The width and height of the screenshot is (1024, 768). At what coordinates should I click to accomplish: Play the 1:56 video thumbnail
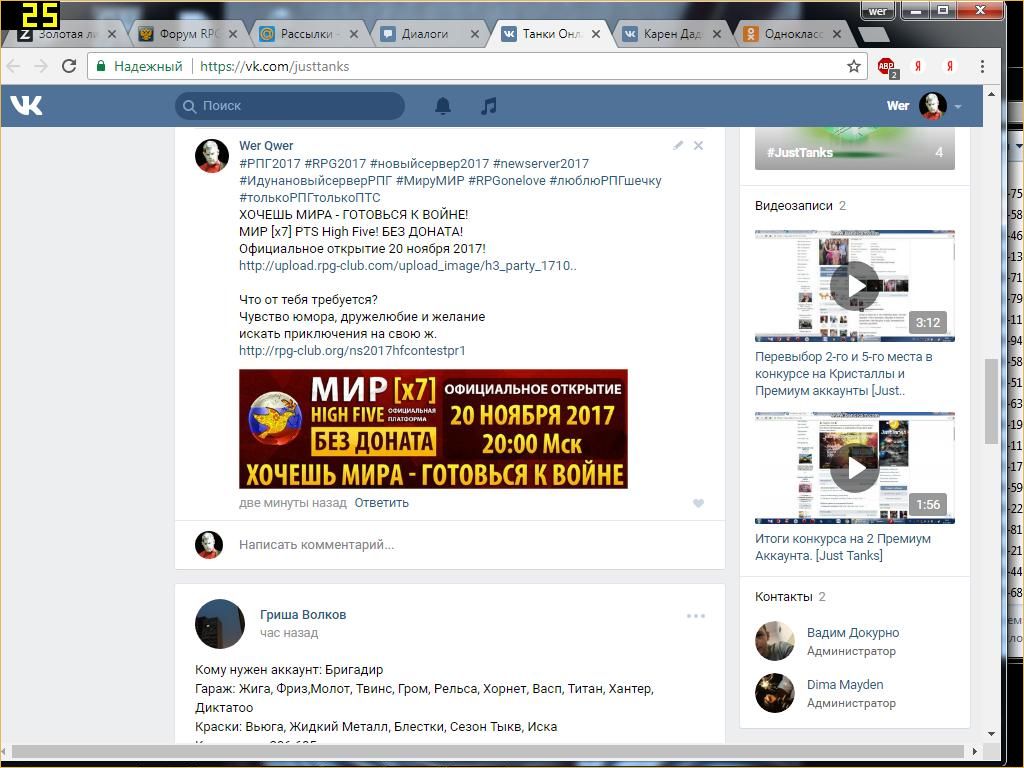click(854, 468)
